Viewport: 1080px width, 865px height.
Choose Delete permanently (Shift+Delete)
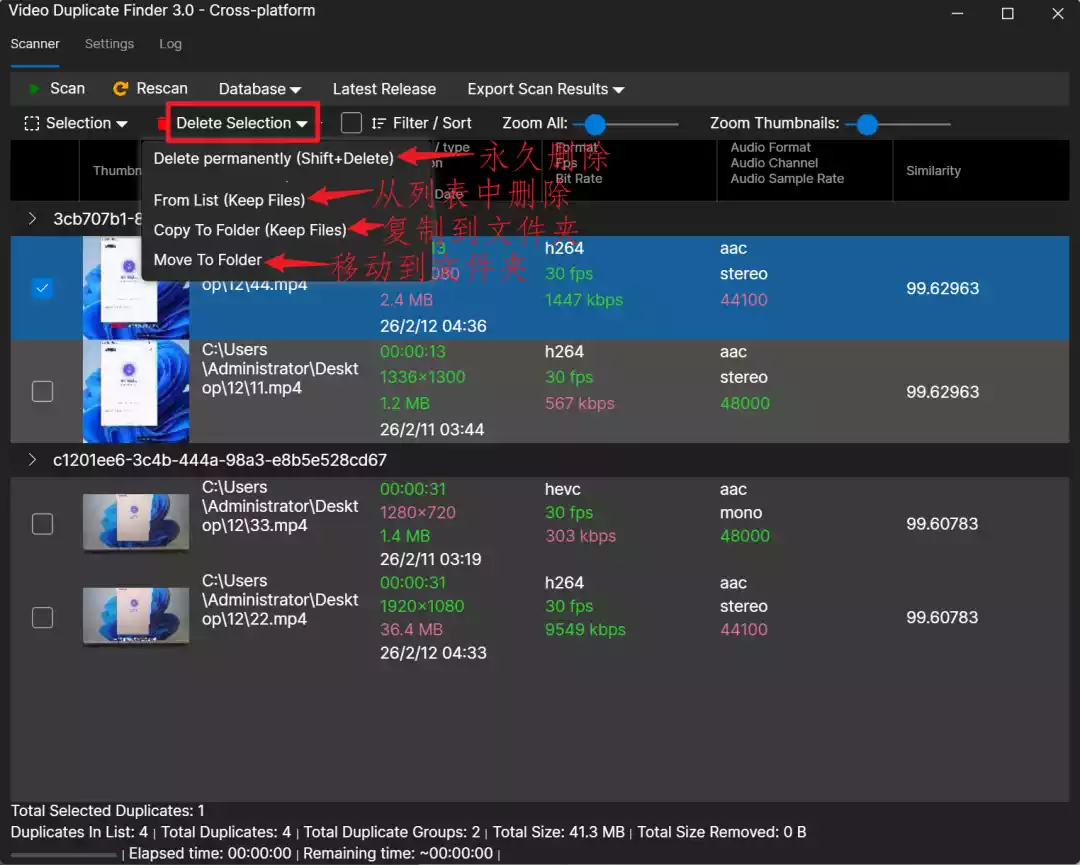(273, 158)
